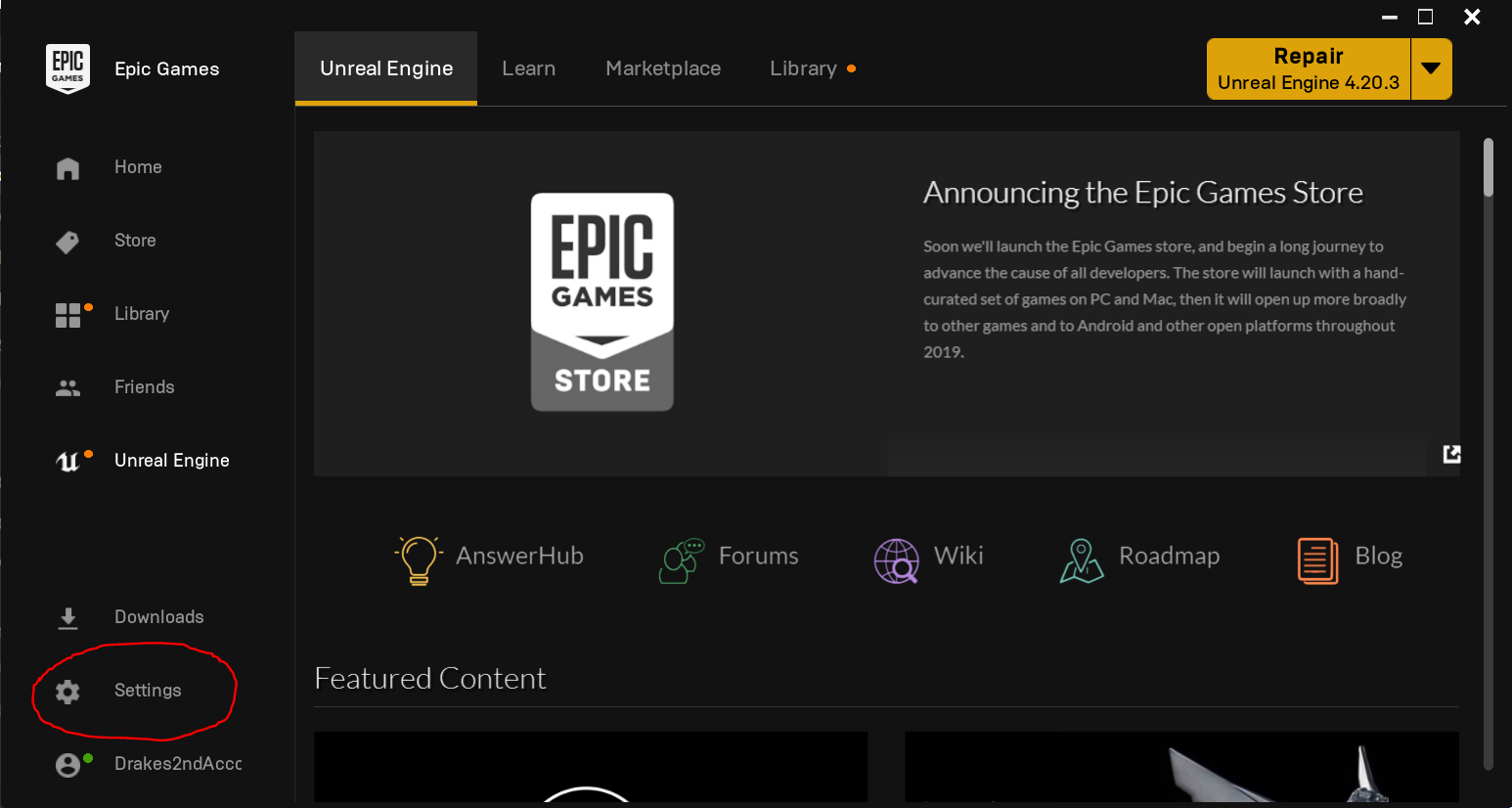1512x808 pixels.
Task: Click the Epic Games Store banner logo
Action: 602,301
